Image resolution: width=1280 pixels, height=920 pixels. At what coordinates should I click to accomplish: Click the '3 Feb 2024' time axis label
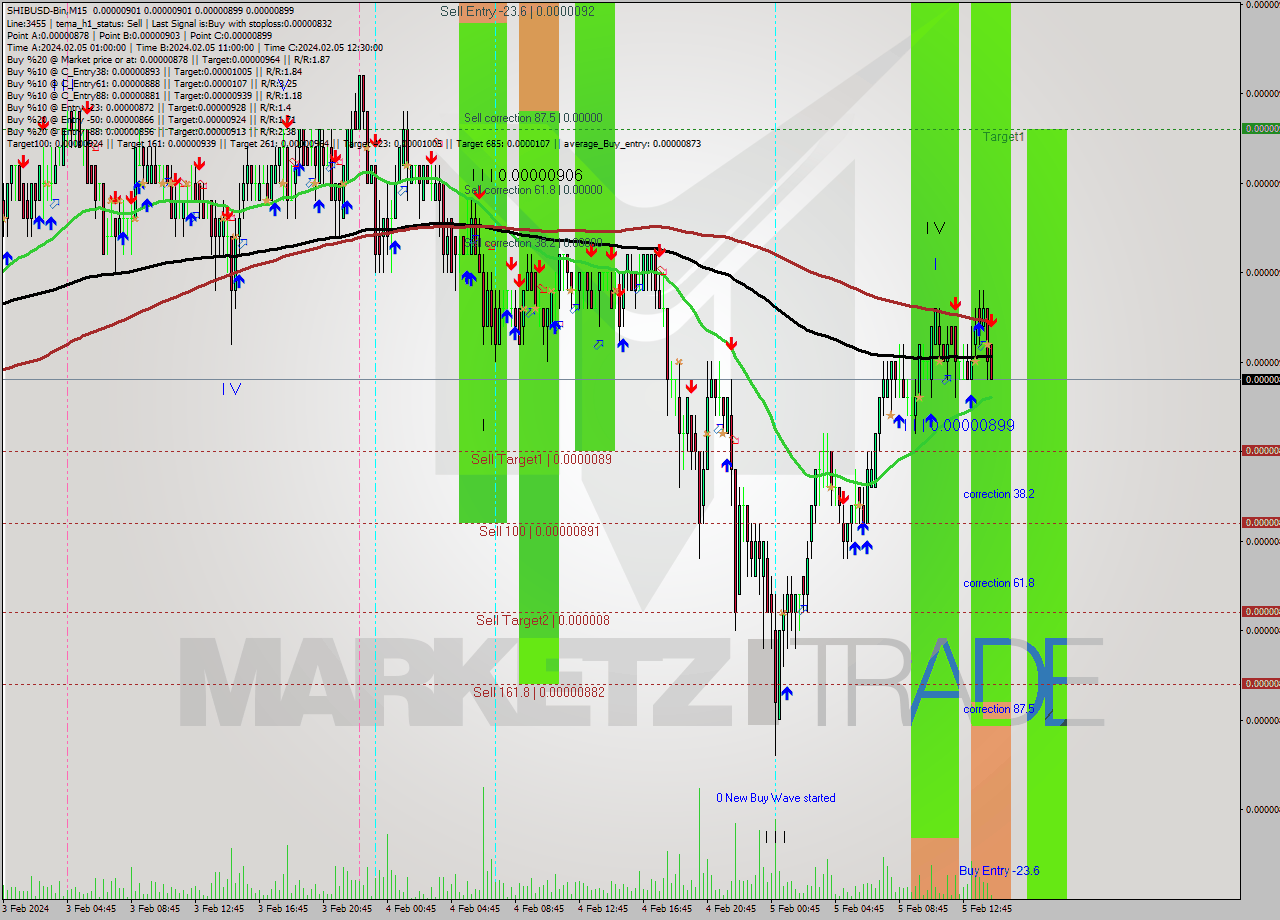[25, 909]
